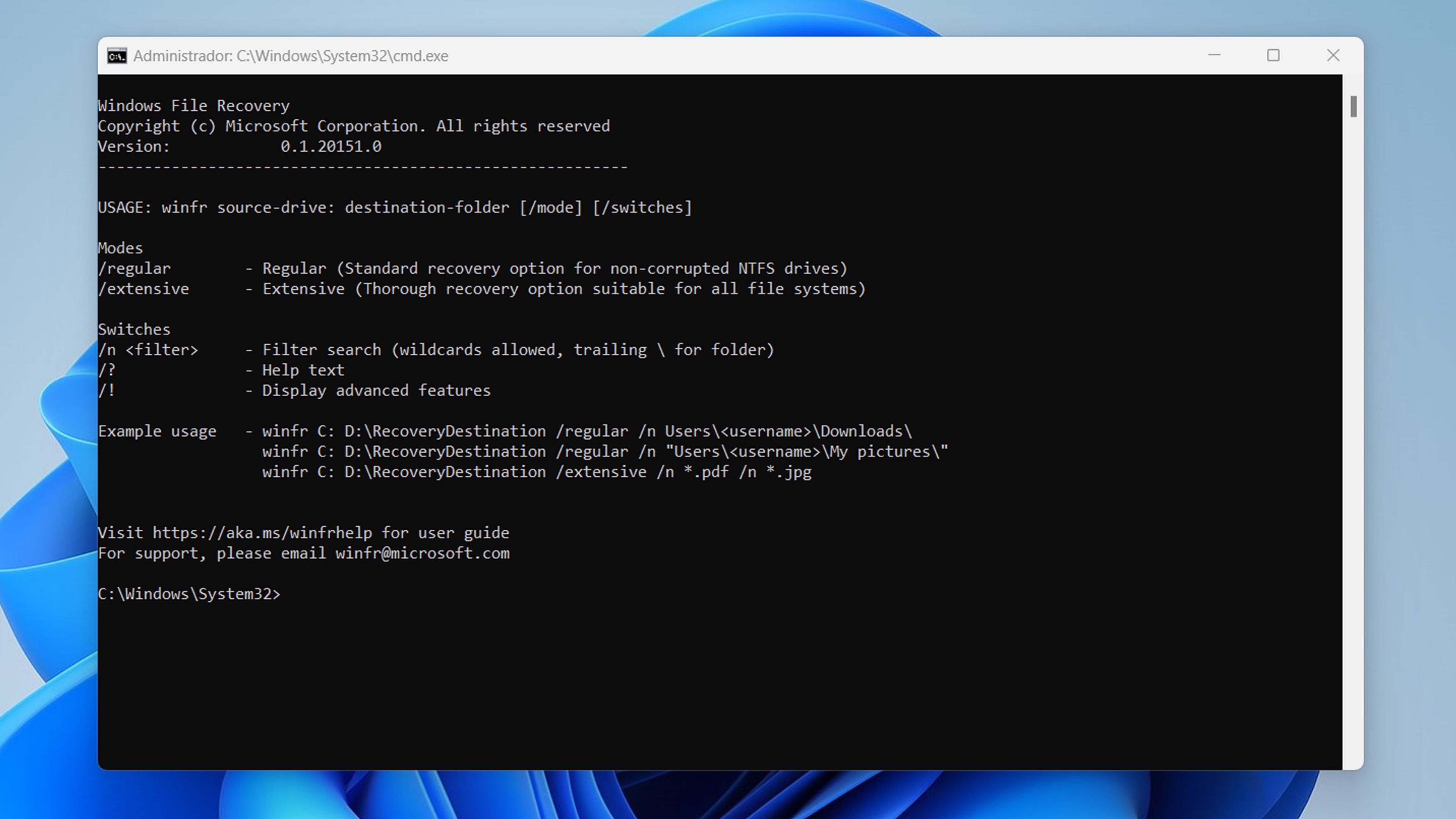Click the vertical scrollbar thumb of the console

pyautogui.click(x=1353, y=106)
